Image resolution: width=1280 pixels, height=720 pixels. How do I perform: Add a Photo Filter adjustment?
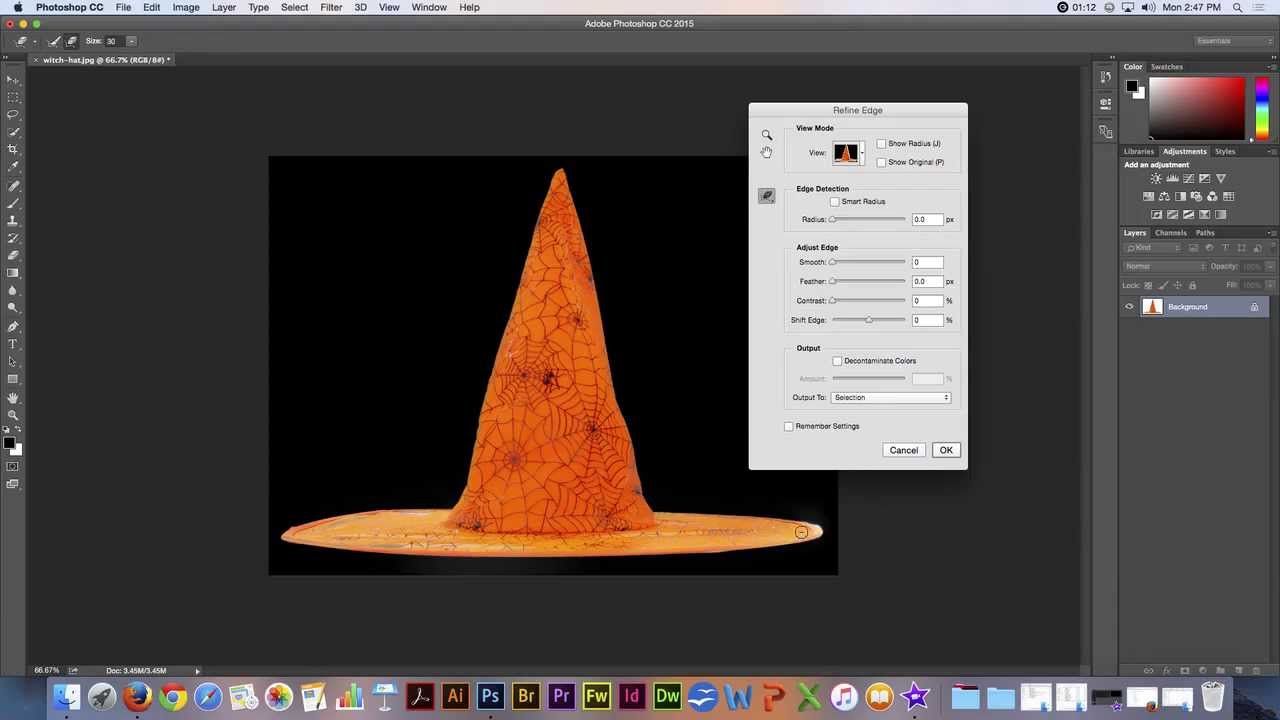tap(1197, 196)
